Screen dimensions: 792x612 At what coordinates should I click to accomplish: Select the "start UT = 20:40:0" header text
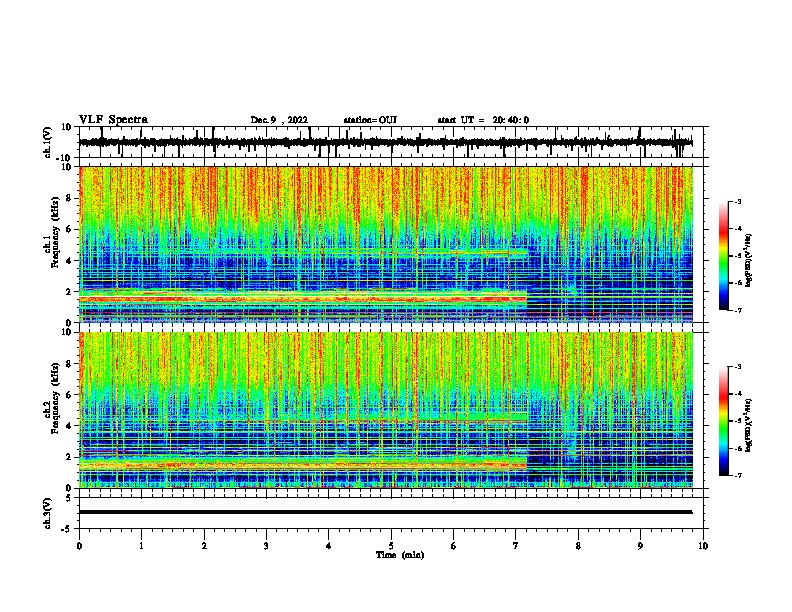(x=483, y=120)
